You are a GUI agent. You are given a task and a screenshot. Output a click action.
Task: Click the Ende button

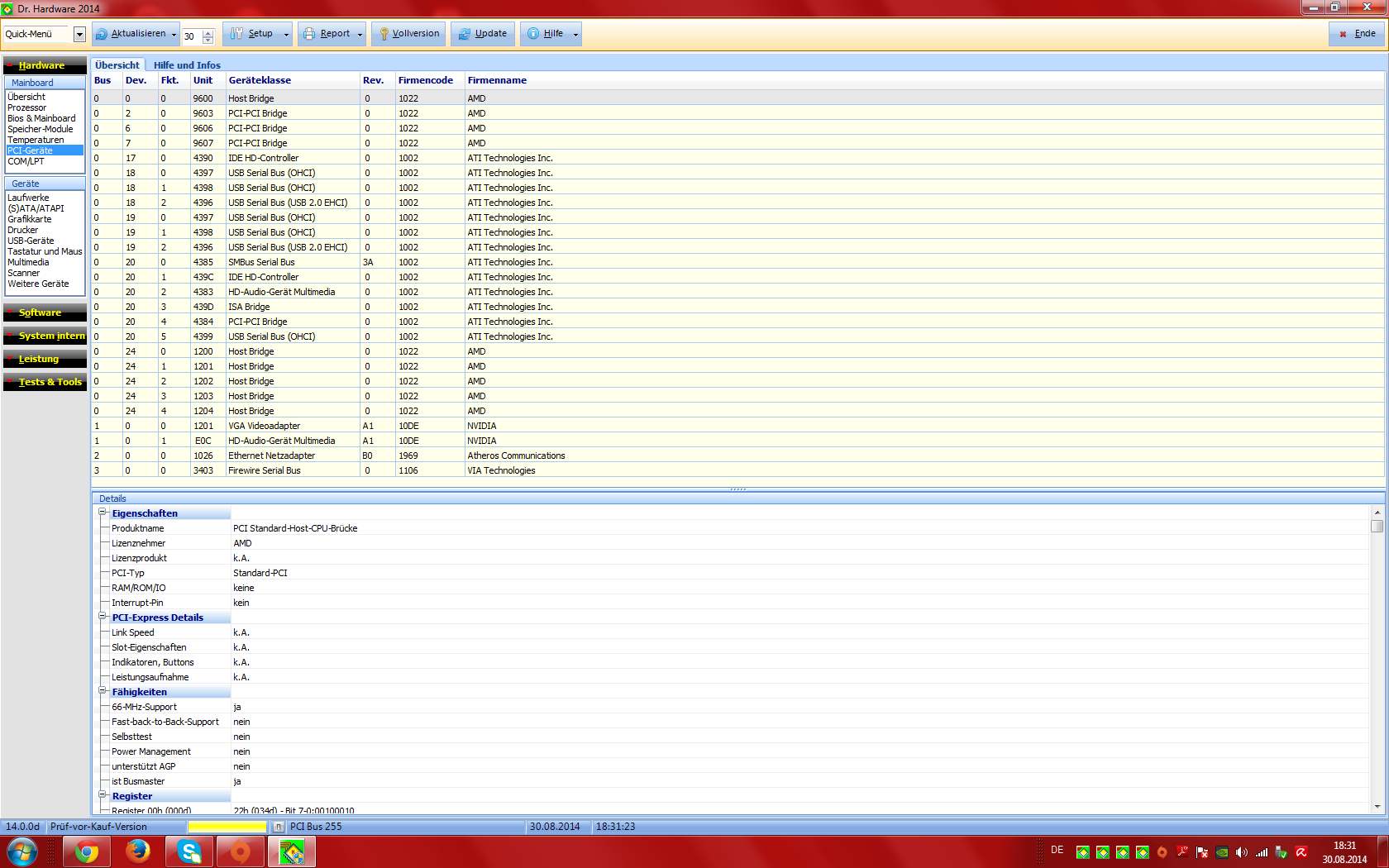(1357, 34)
